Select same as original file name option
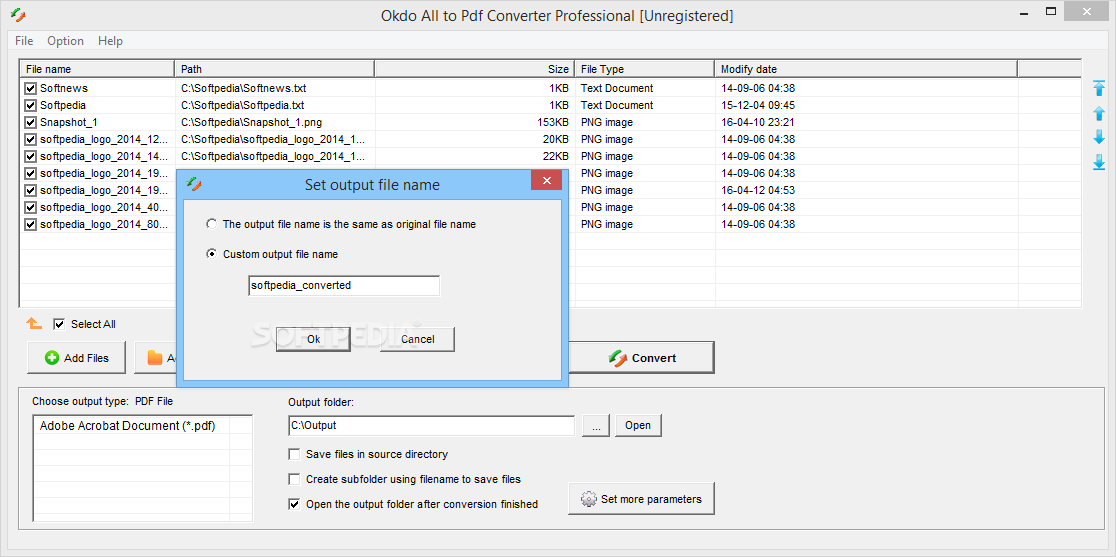This screenshot has height=557, width=1116. tap(211, 224)
